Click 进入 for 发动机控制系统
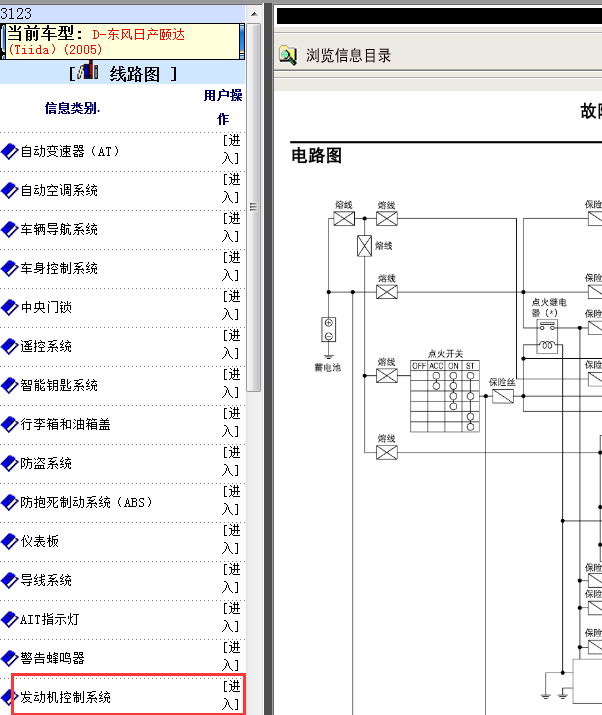This screenshot has height=715, width=602. click(x=231, y=695)
